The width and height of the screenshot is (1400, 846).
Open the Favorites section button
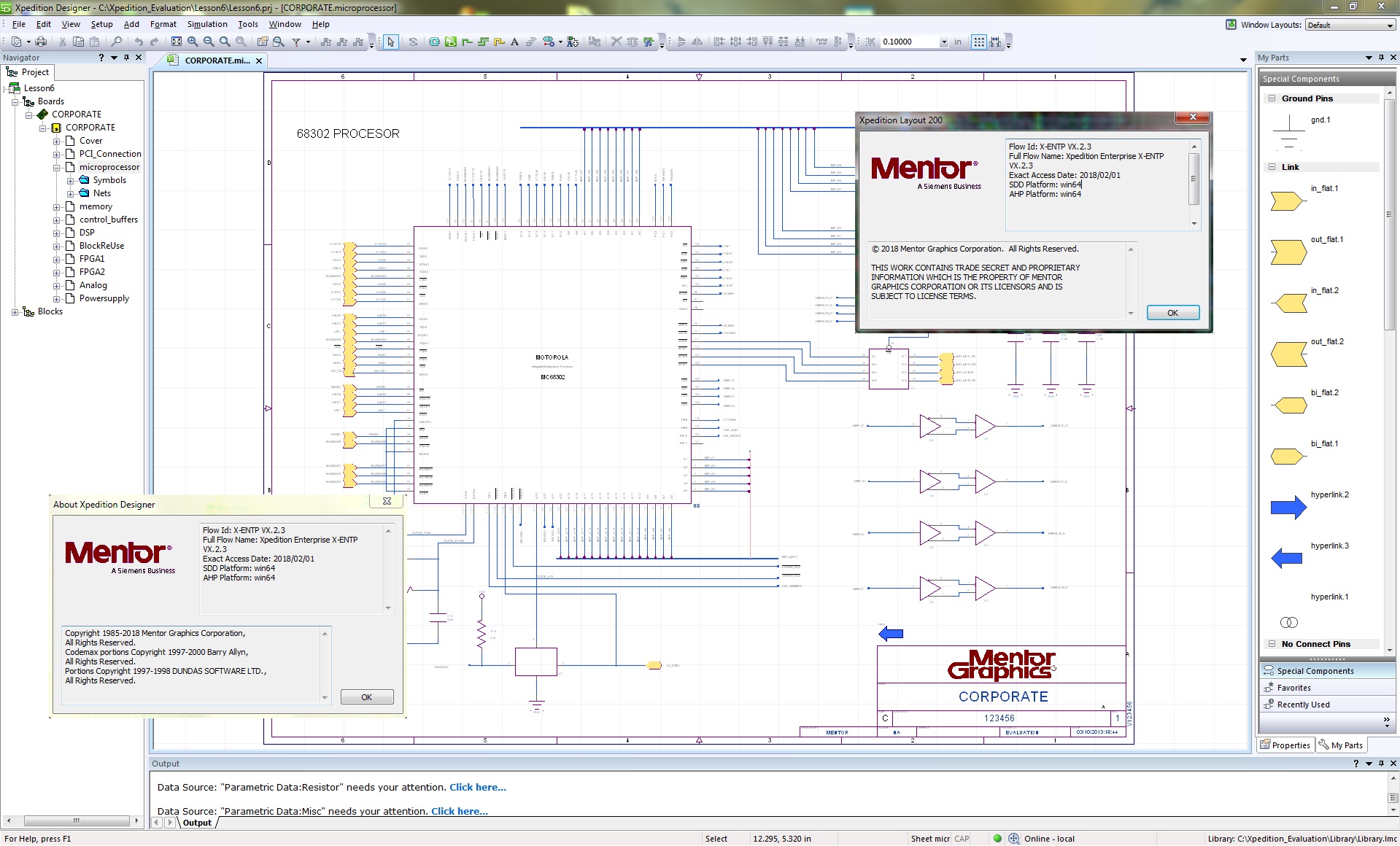coord(1327,688)
